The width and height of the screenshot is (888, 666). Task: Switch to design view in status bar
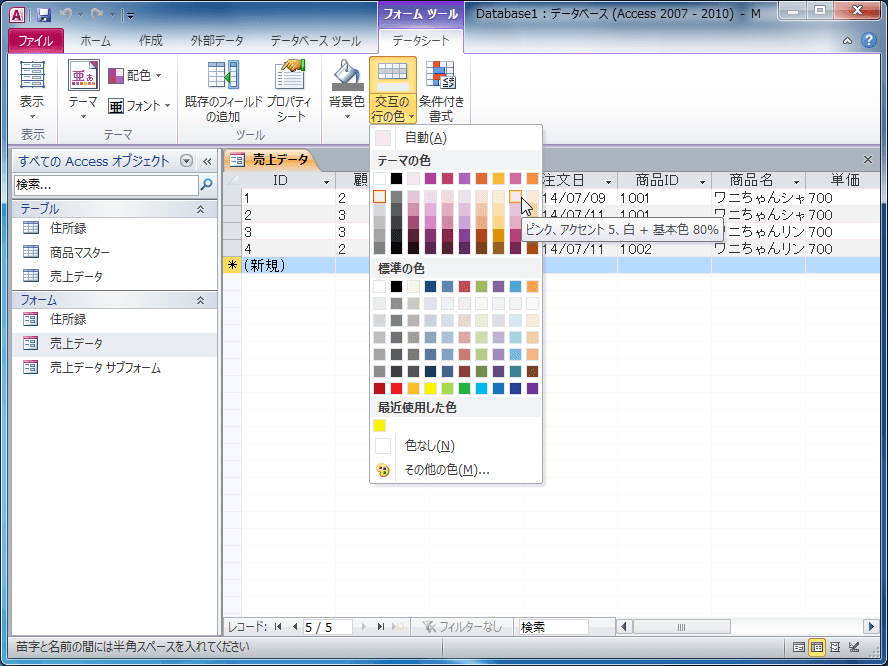coord(852,647)
